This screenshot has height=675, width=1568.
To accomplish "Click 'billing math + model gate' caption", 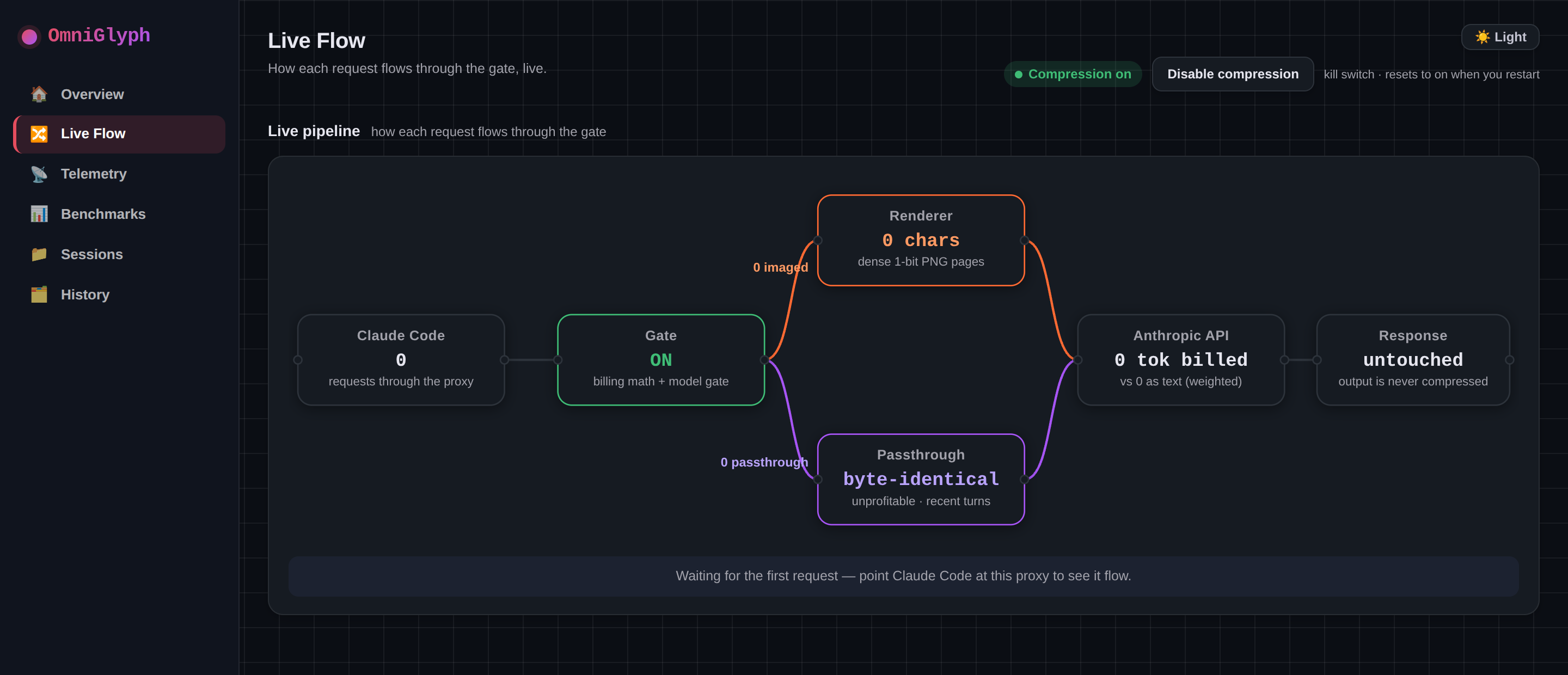I will [x=660, y=382].
